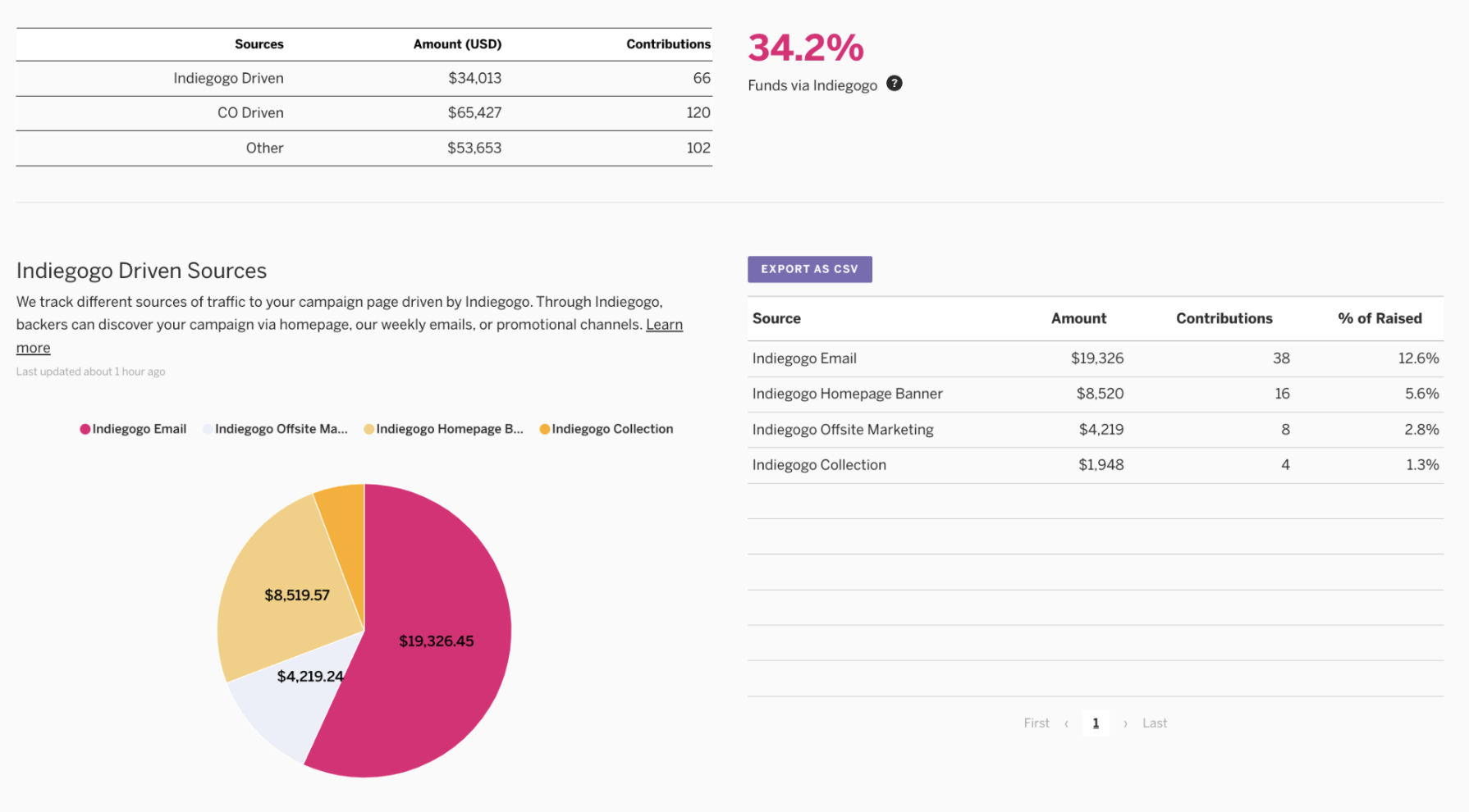Sort by the % of Raised header

[x=1380, y=318]
